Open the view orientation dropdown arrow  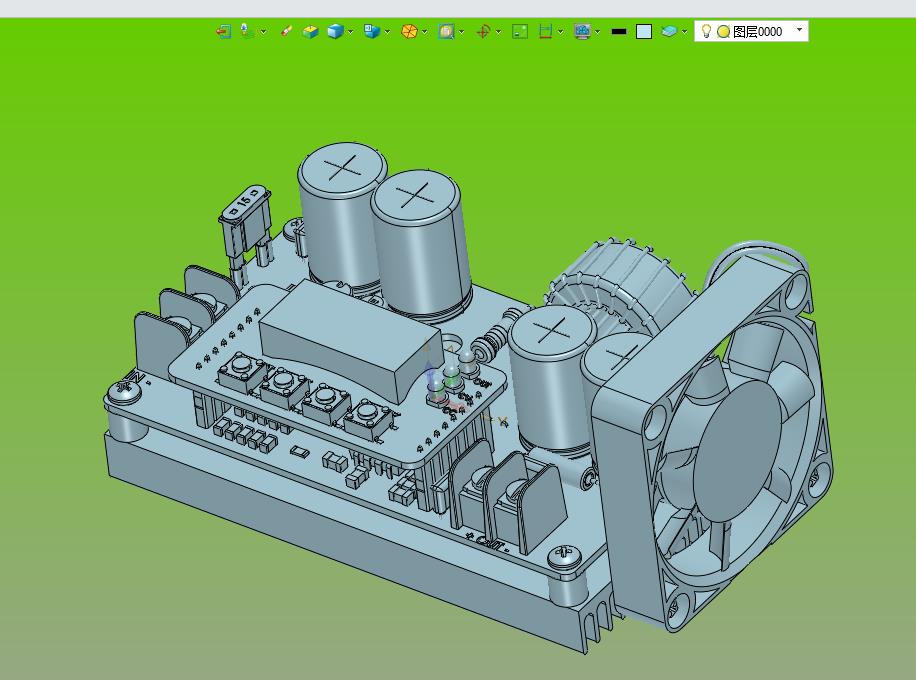[387, 32]
